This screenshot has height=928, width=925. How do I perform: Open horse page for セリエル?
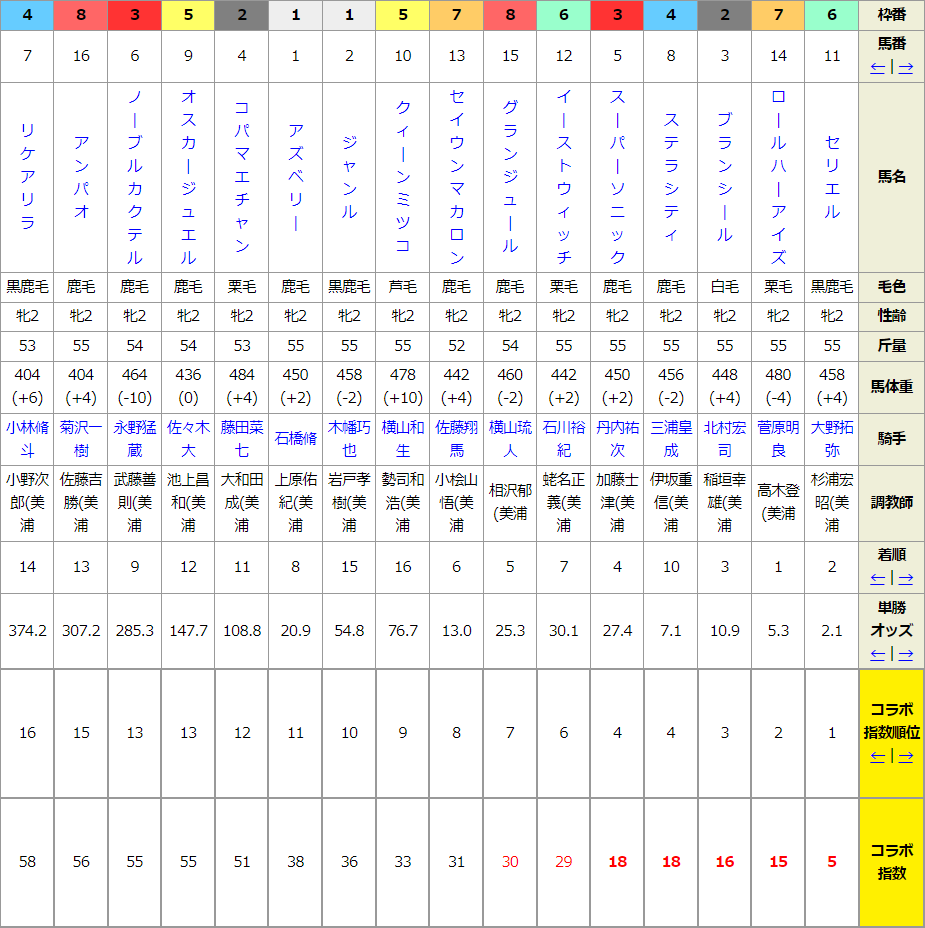click(x=832, y=176)
